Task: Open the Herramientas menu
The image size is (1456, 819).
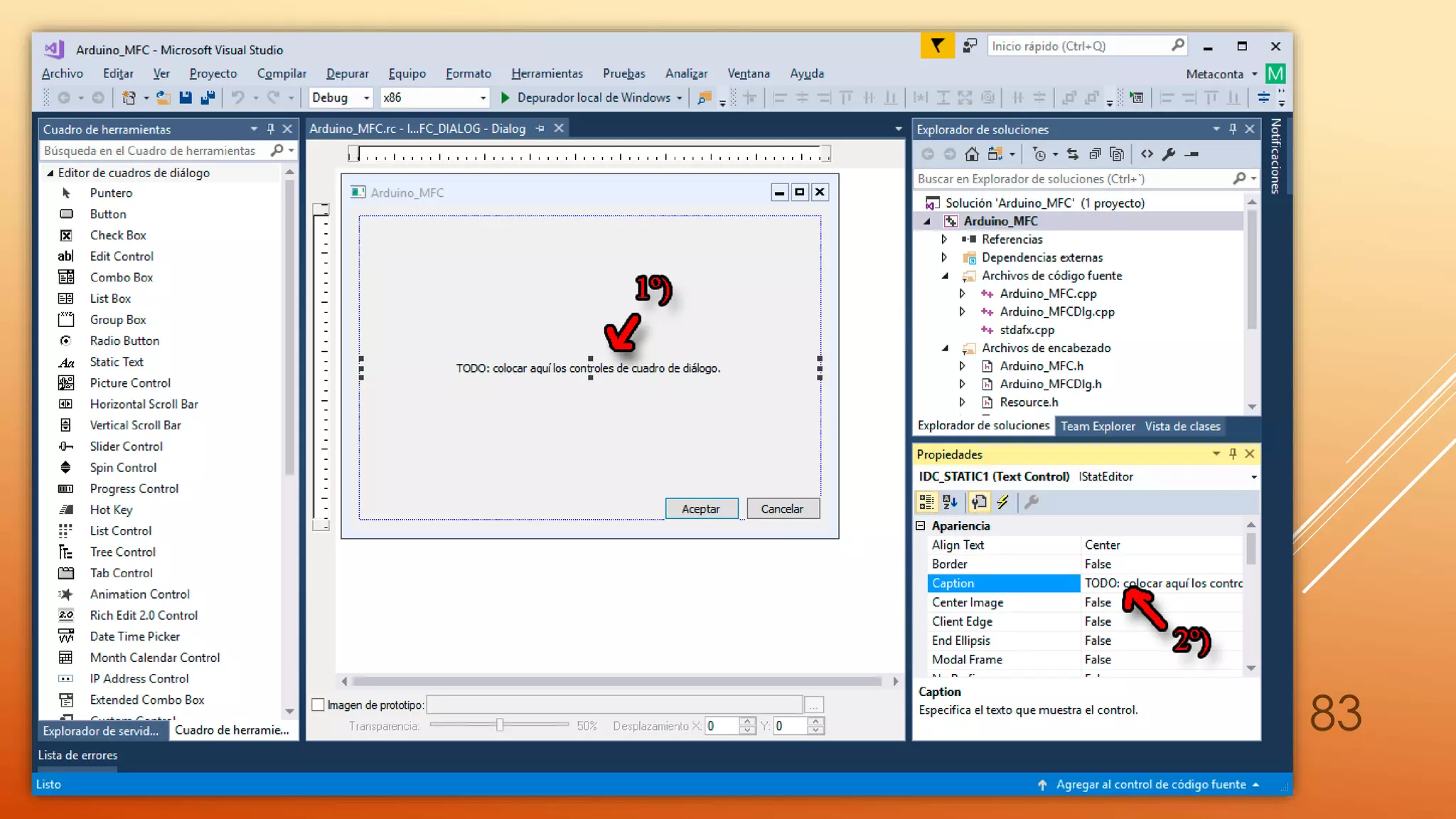Action: [547, 73]
